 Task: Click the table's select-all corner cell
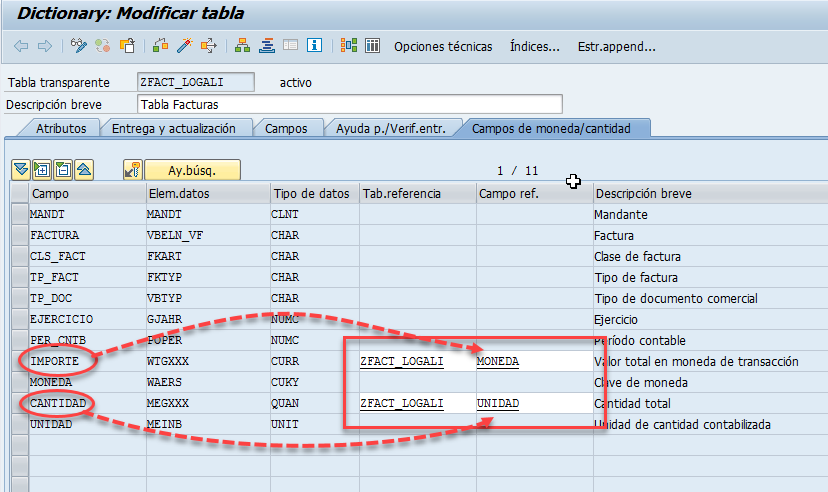[x=20, y=194]
